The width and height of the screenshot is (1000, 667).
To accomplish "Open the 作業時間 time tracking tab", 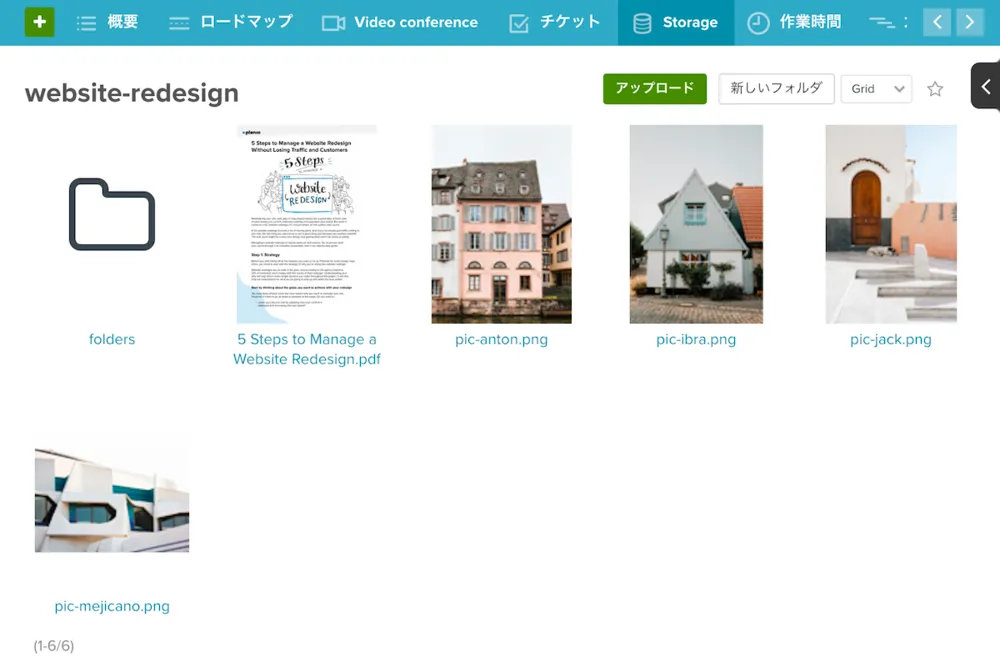I will 794,22.
